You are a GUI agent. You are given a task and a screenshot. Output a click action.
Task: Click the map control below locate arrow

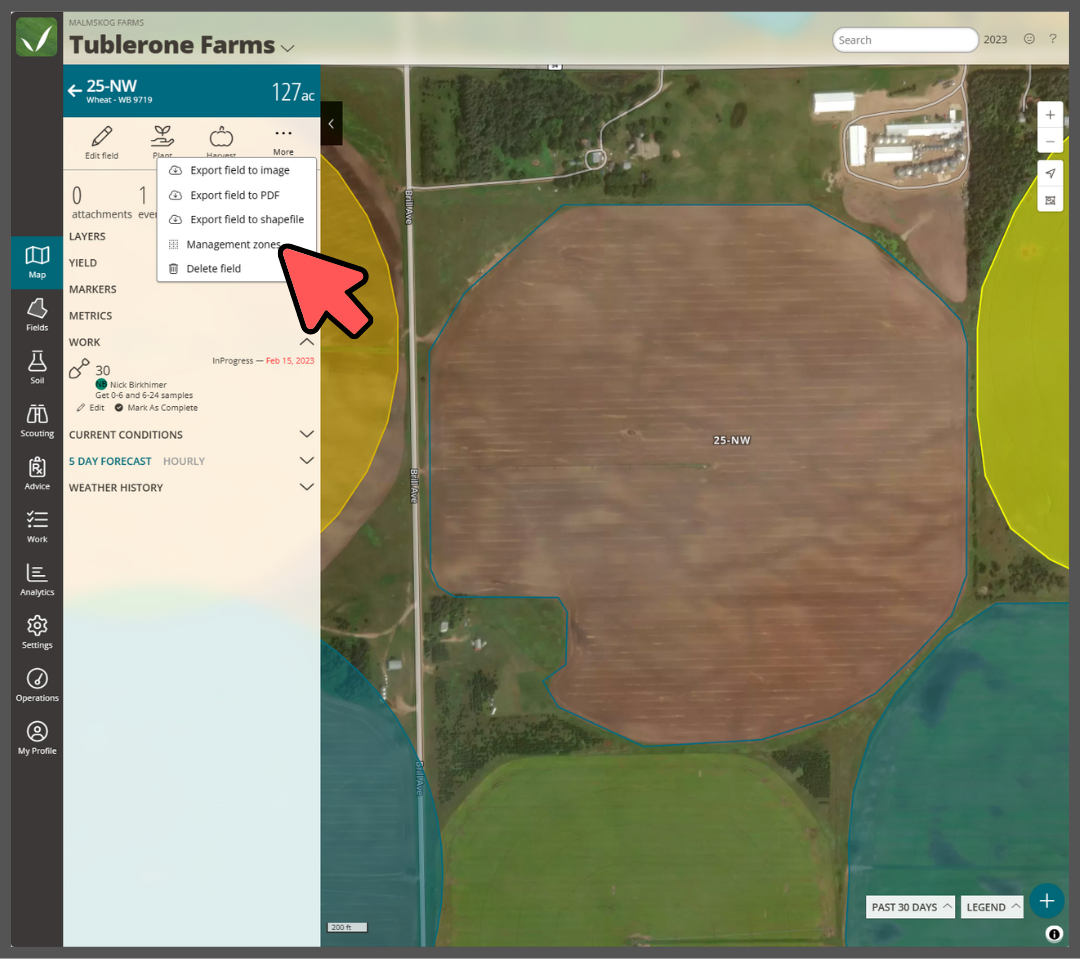1050,200
